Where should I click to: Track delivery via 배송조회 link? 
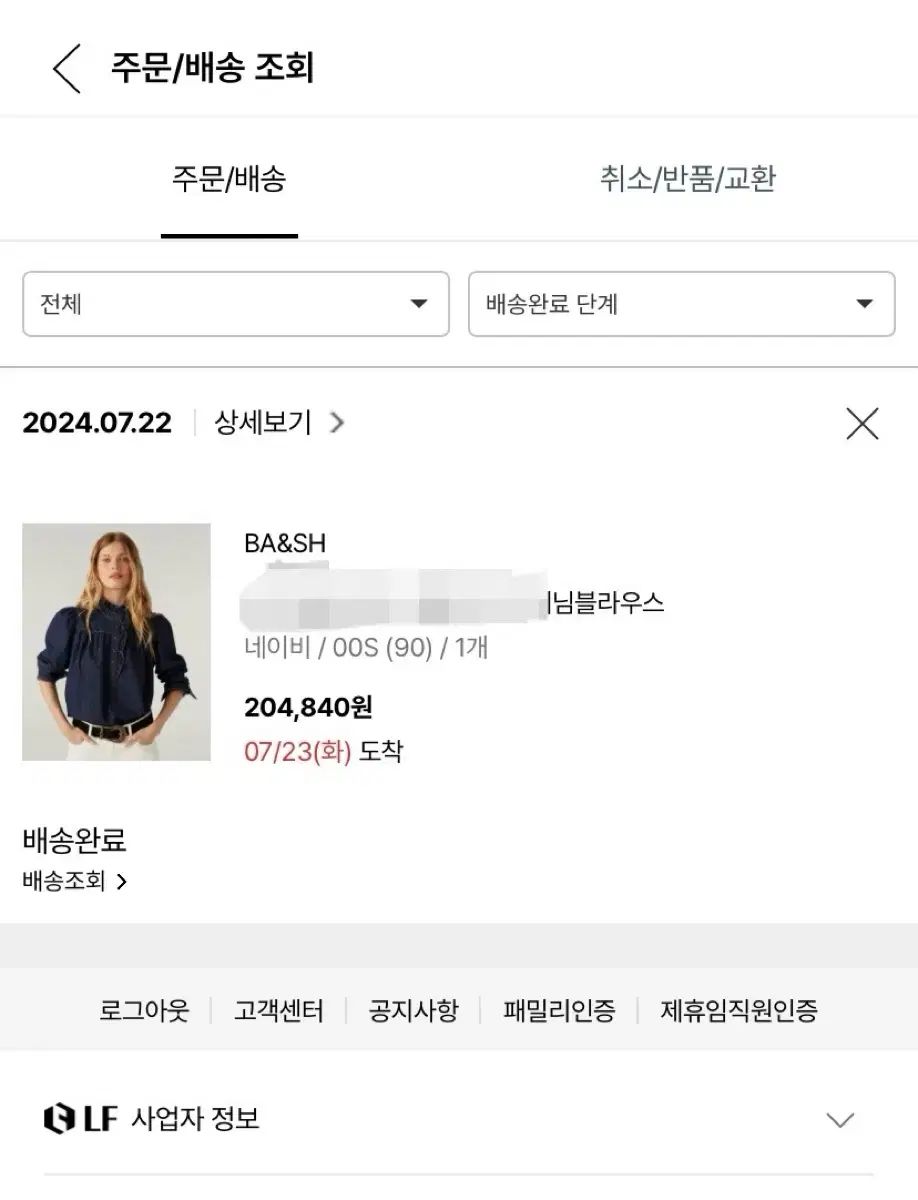64,881
